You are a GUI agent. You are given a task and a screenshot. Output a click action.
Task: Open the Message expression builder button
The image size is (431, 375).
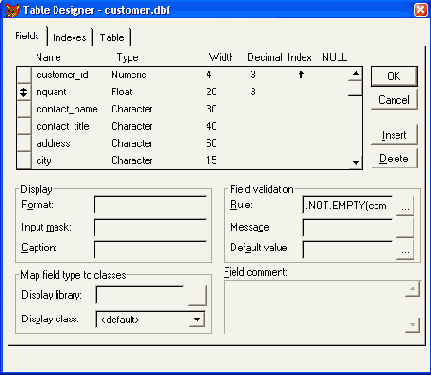(x=405, y=228)
